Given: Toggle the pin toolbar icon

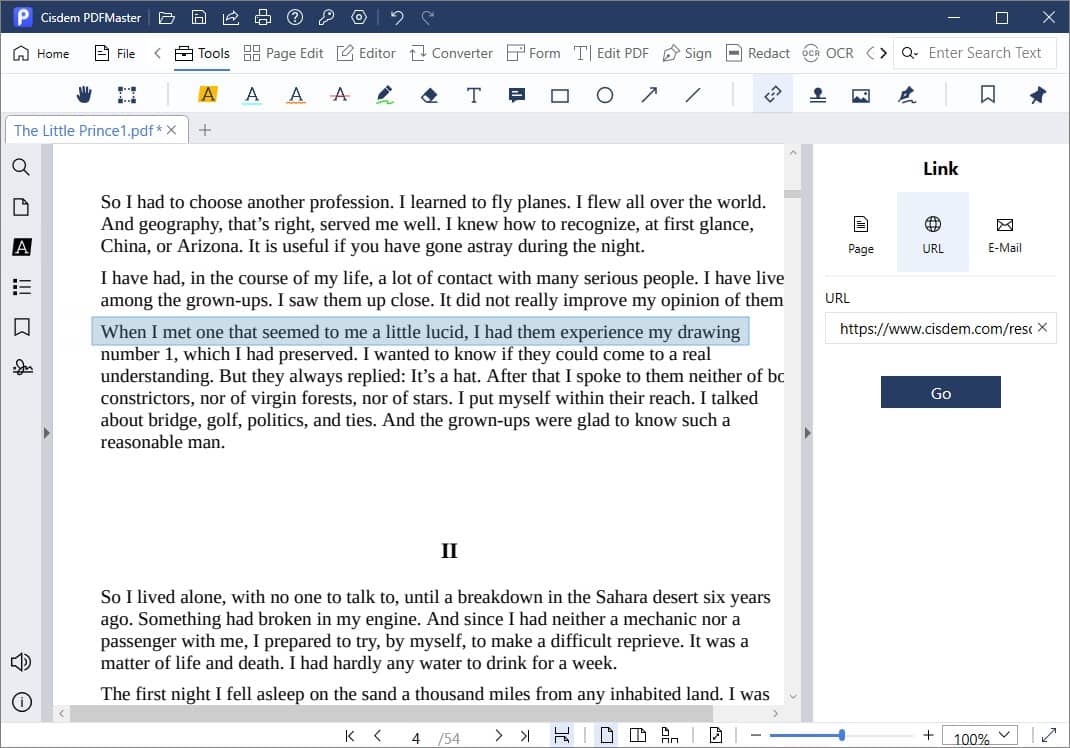Looking at the screenshot, I should [x=1037, y=94].
